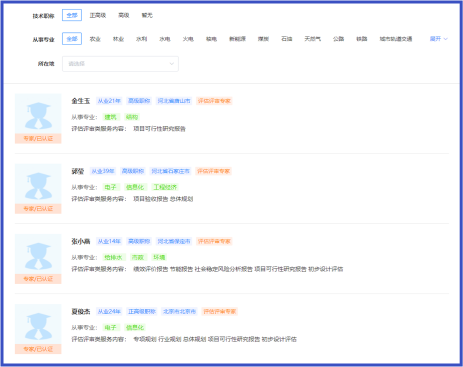463x367 pixels.
Task: Click the green 工程经济 specialty tag
Action: coord(165,187)
